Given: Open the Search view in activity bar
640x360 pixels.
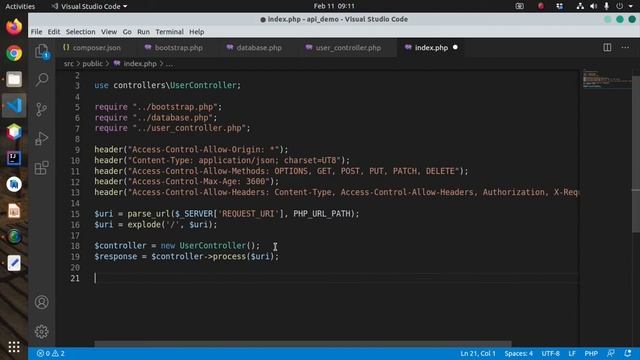Looking at the screenshot, I should pos(42,79).
